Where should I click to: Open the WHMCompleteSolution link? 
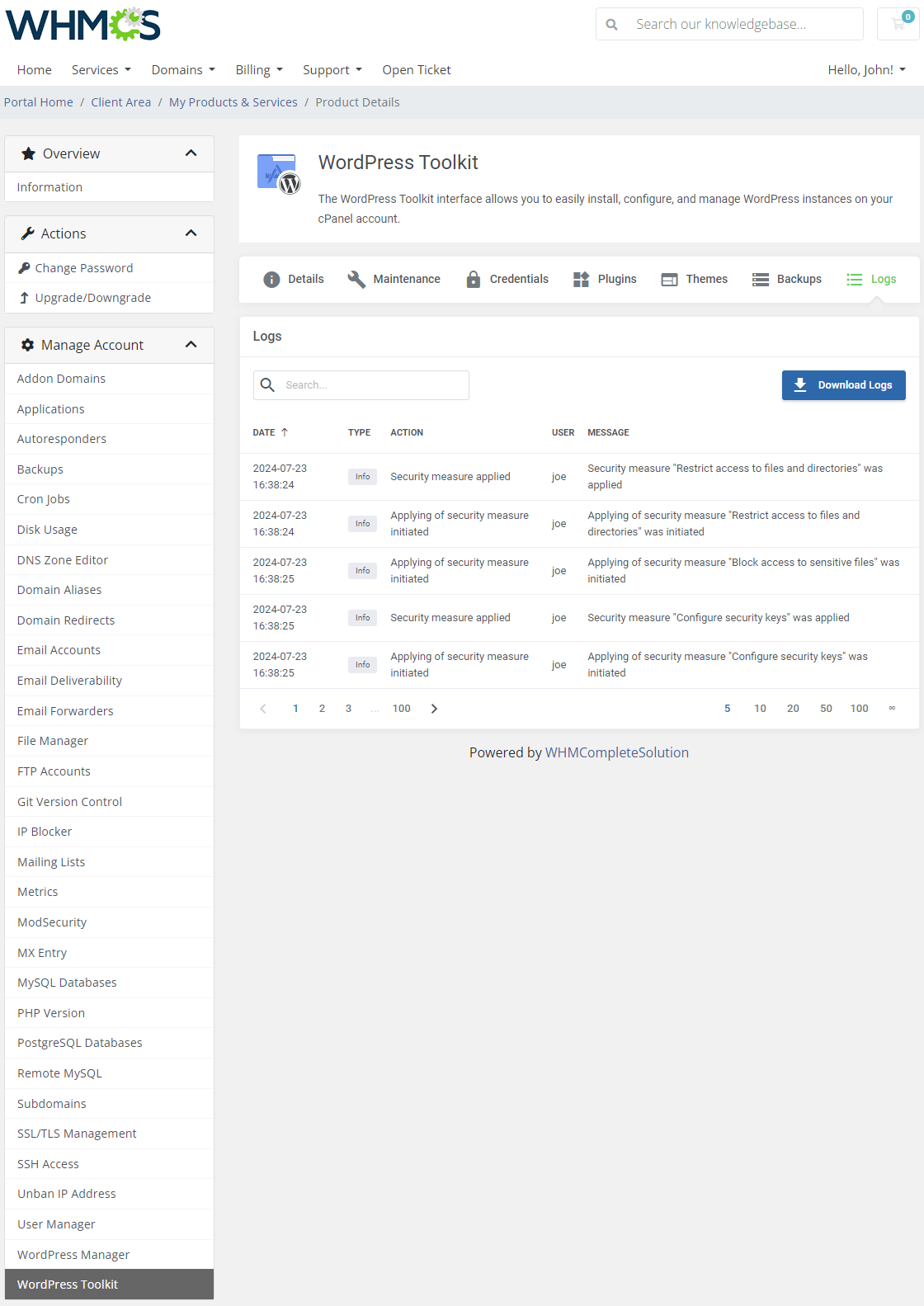[617, 752]
